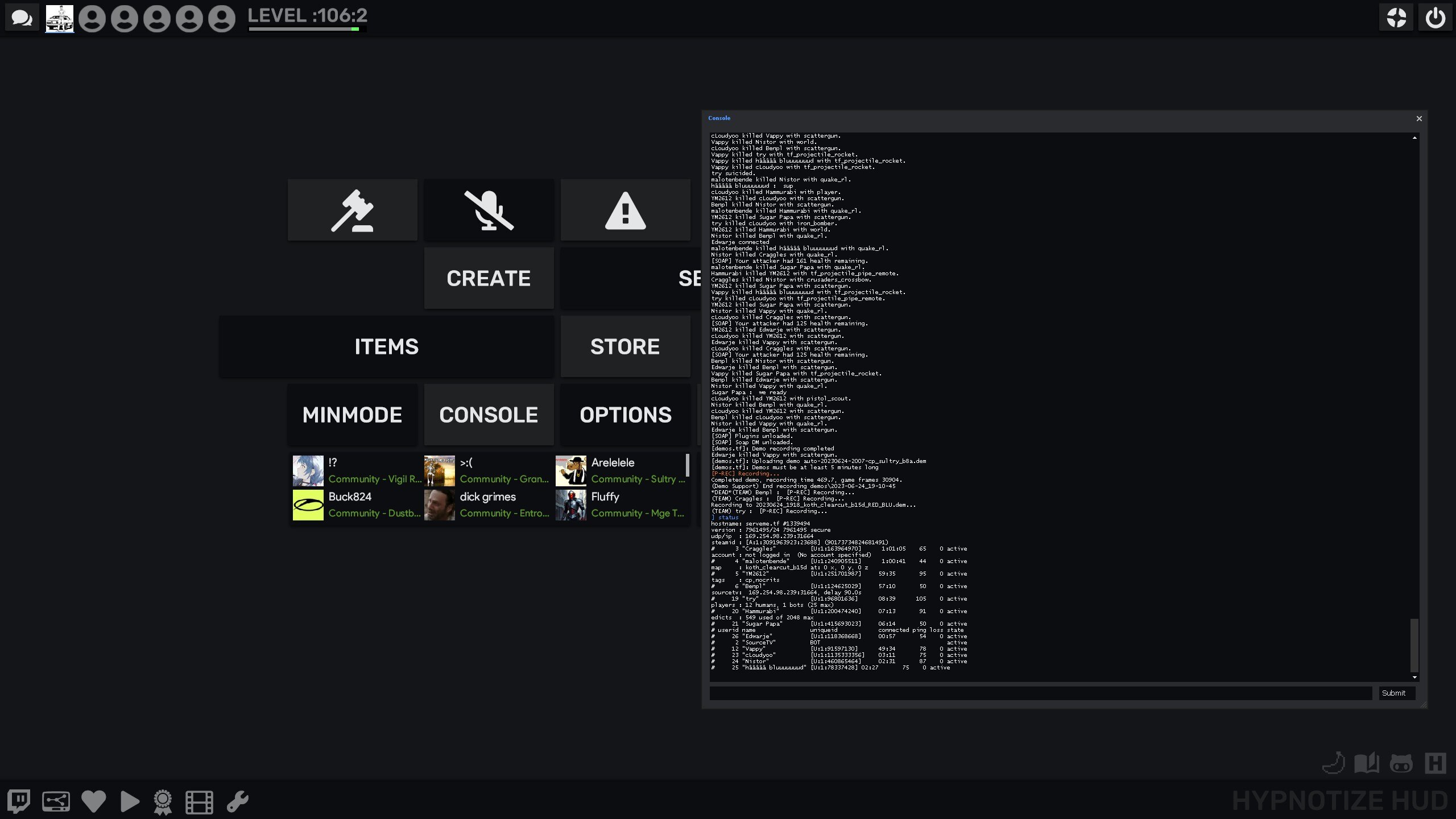Image resolution: width=1456 pixels, height=819 pixels.
Task: Open the Twitch icon in bottom bar
Action: tap(19, 801)
